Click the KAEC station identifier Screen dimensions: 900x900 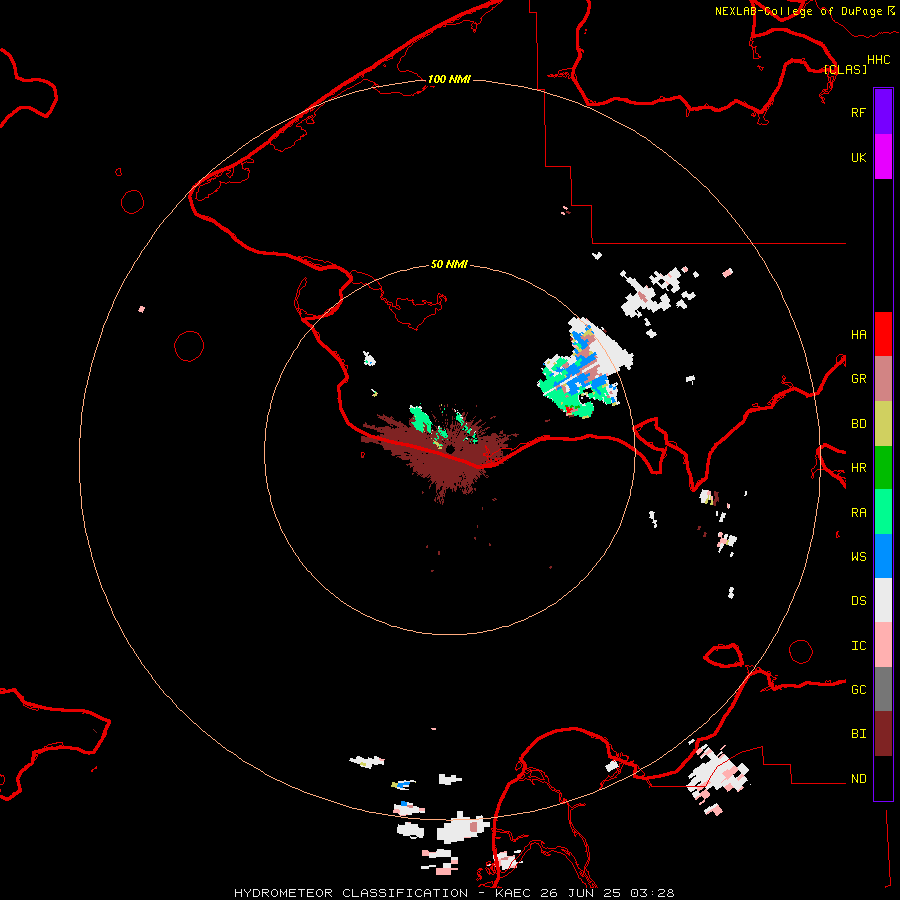click(514, 893)
